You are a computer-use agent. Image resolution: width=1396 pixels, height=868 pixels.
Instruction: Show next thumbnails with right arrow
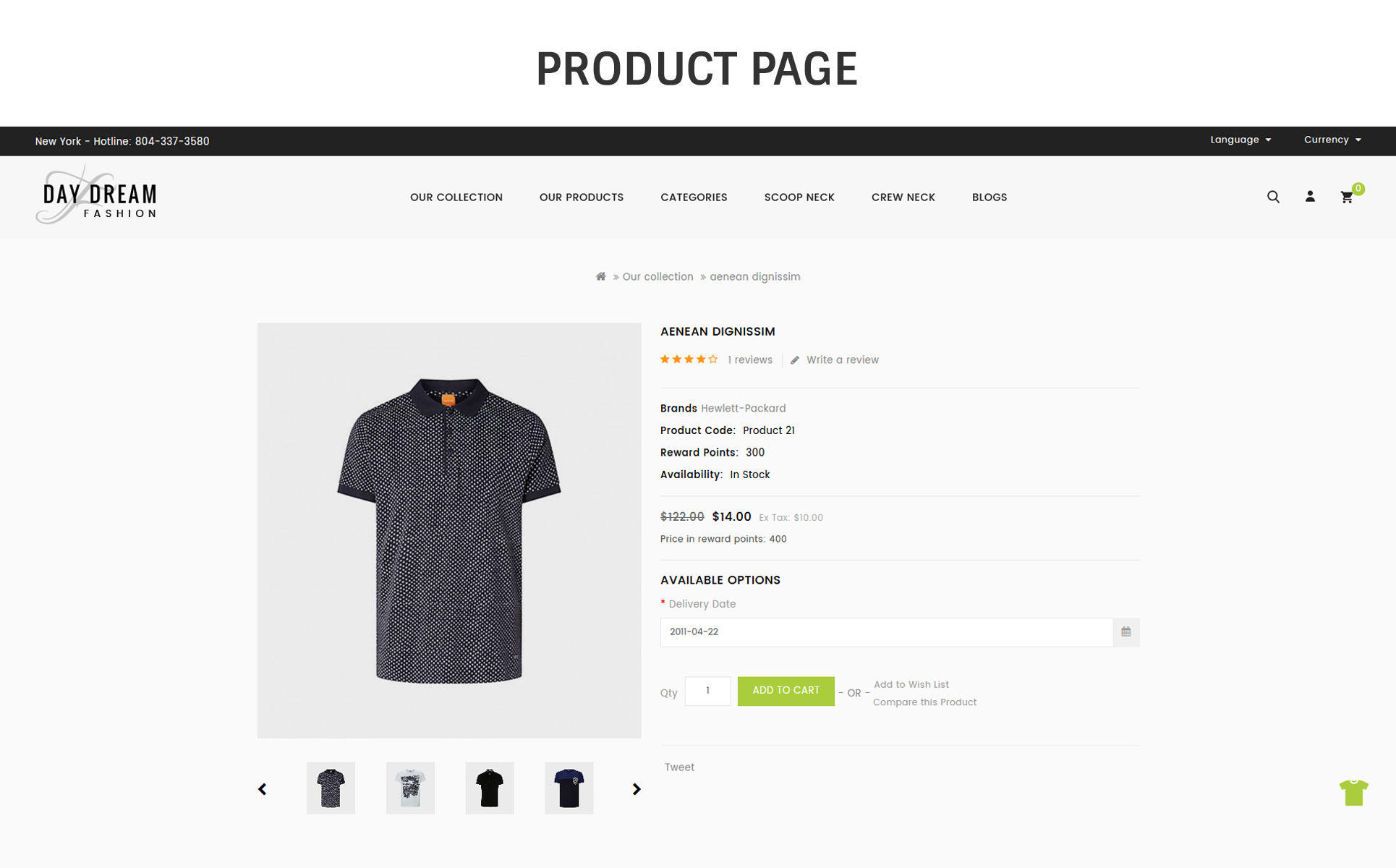click(637, 789)
